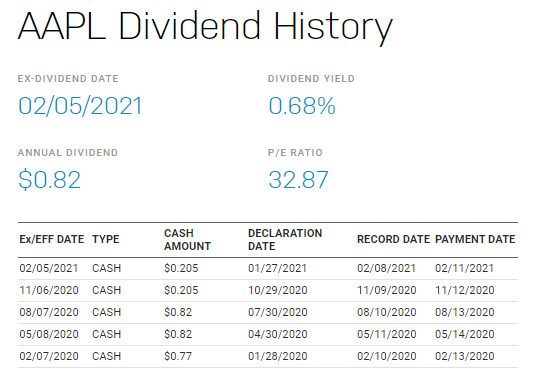Screen dimensions: 547x369
Task: Click payment date 08/13/2020
Action: pyautogui.click(x=465, y=312)
